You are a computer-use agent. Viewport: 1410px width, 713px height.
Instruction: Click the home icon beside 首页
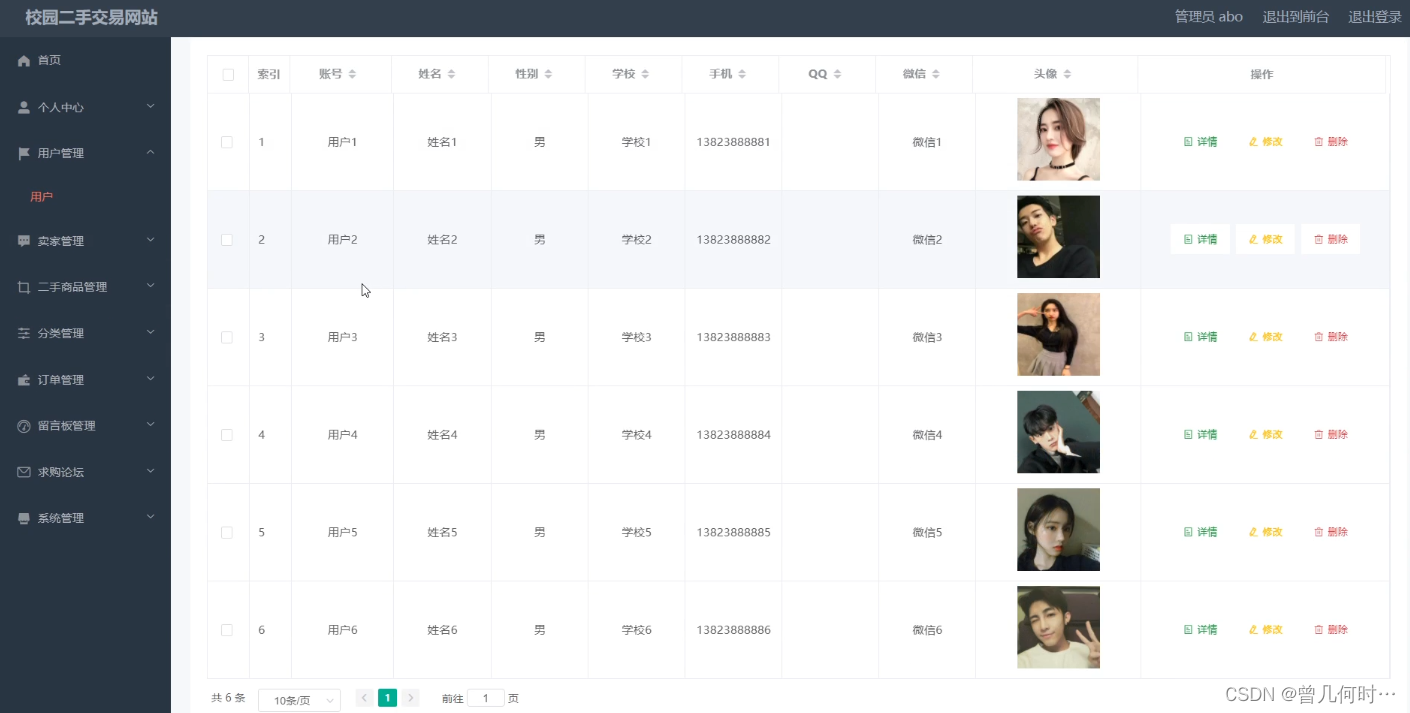tap(24, 61)
